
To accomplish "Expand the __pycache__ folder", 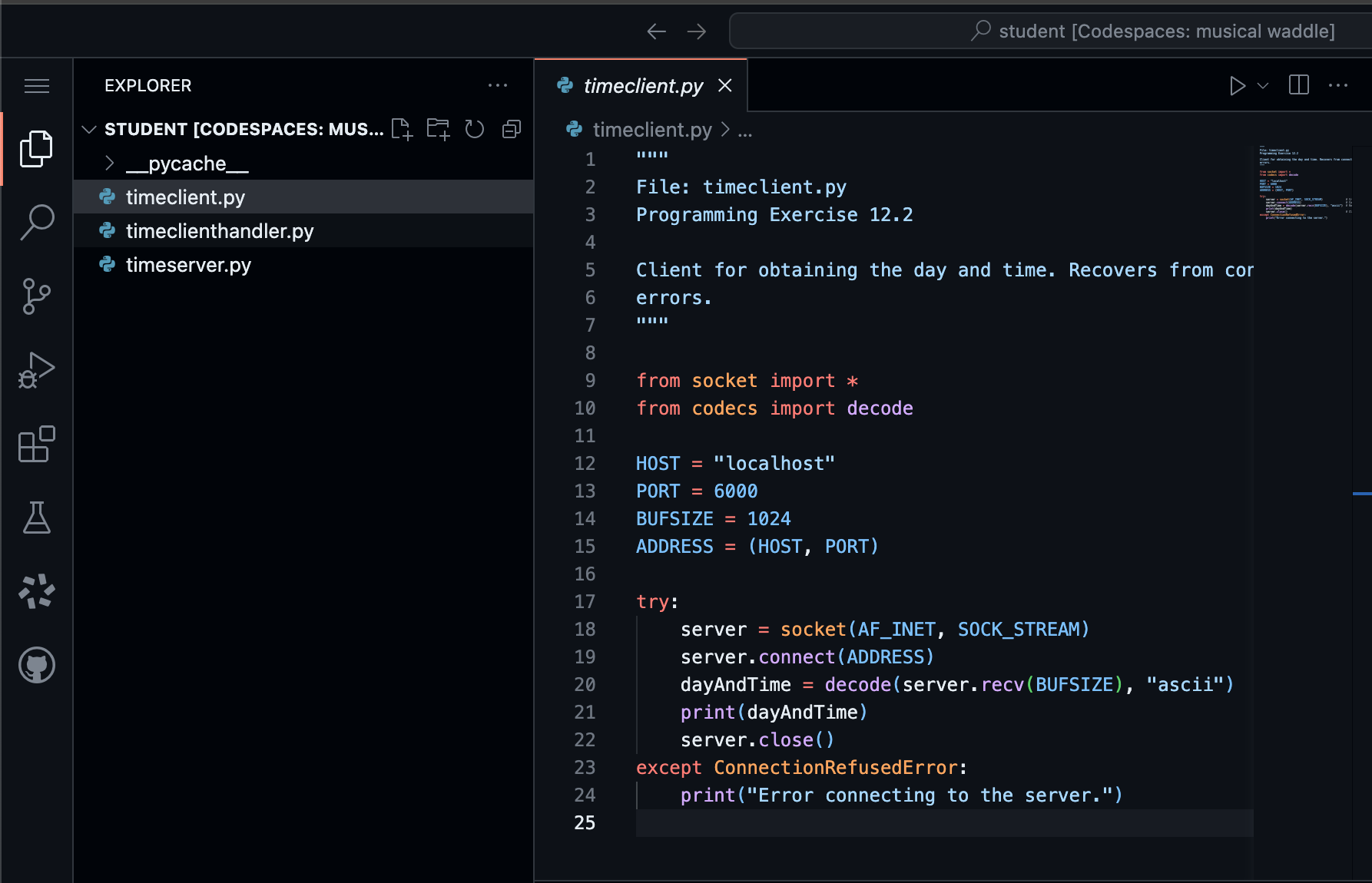I will (110, 164).
